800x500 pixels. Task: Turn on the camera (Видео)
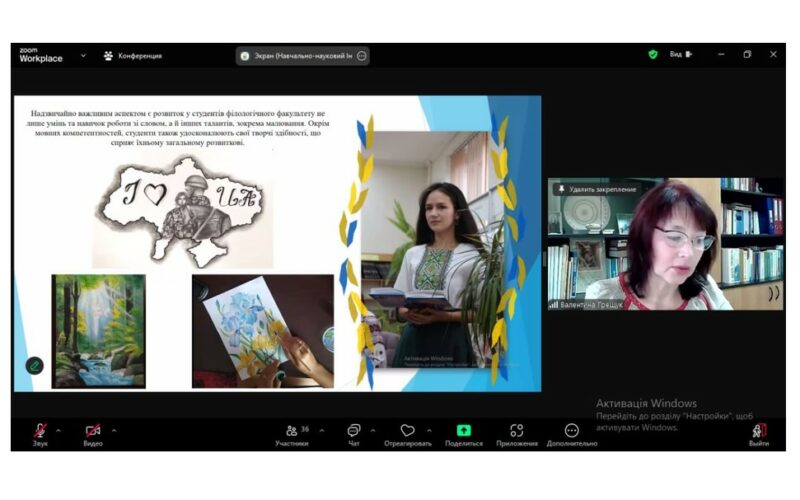click(93, 432)
